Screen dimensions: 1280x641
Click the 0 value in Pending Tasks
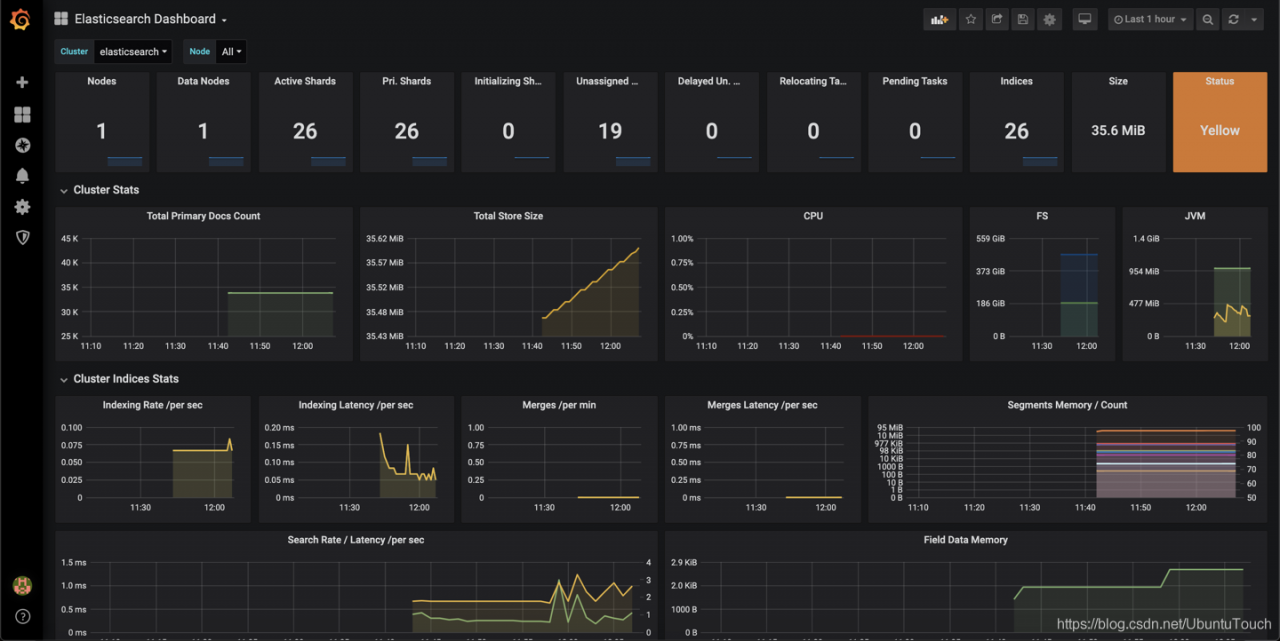pos(915,131)
